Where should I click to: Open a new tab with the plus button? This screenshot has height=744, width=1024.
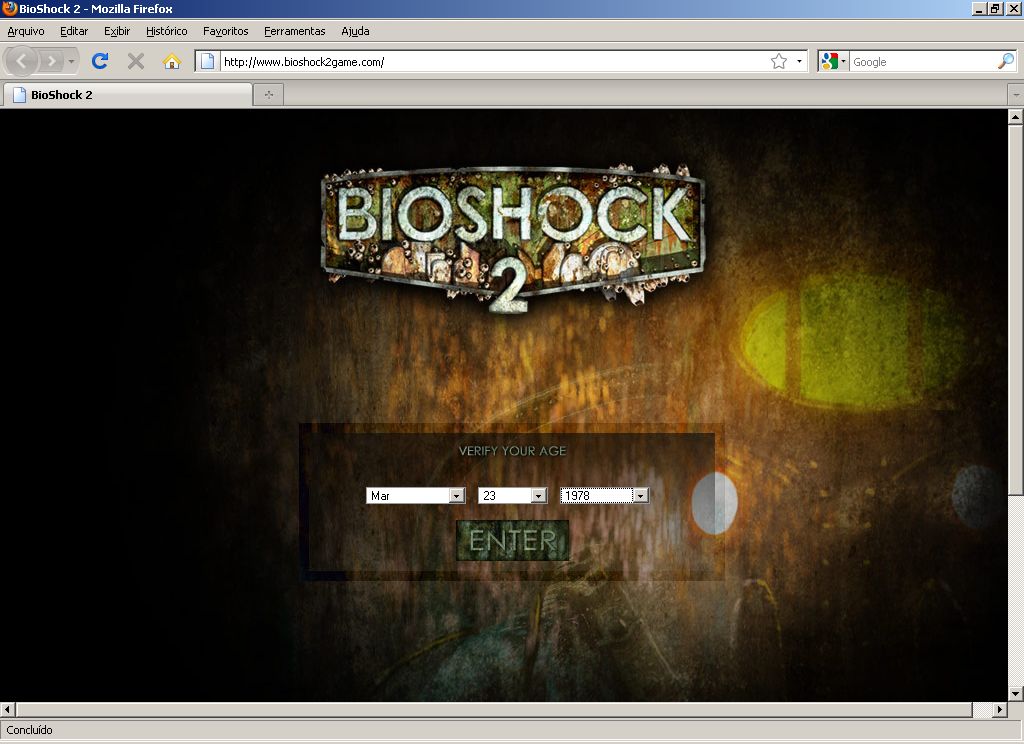(268, 95)
